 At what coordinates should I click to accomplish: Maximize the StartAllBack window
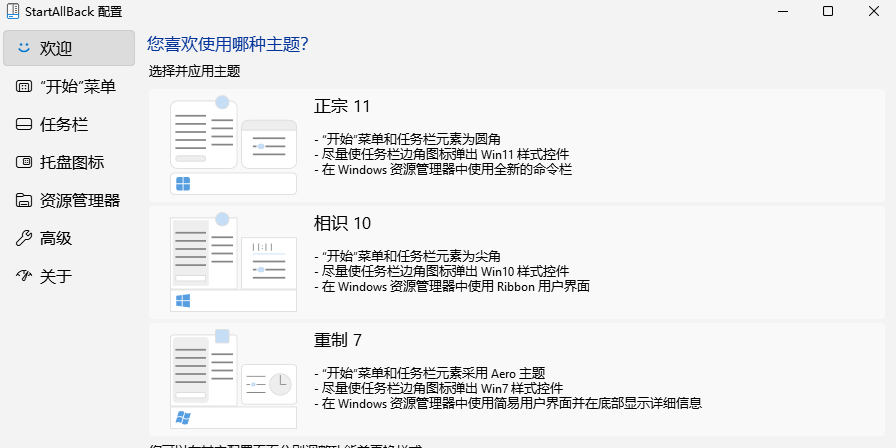827,11
